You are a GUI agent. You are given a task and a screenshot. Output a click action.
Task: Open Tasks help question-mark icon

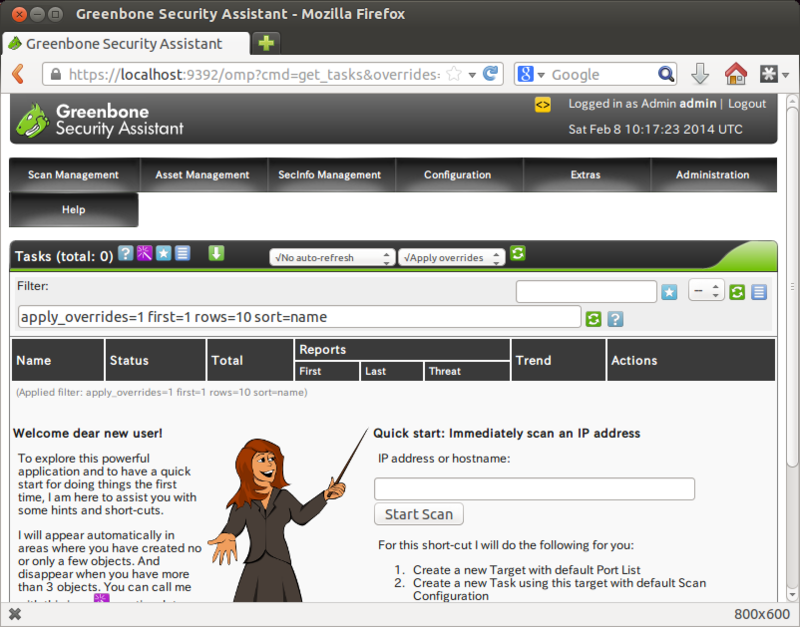[x=126, y=253]
